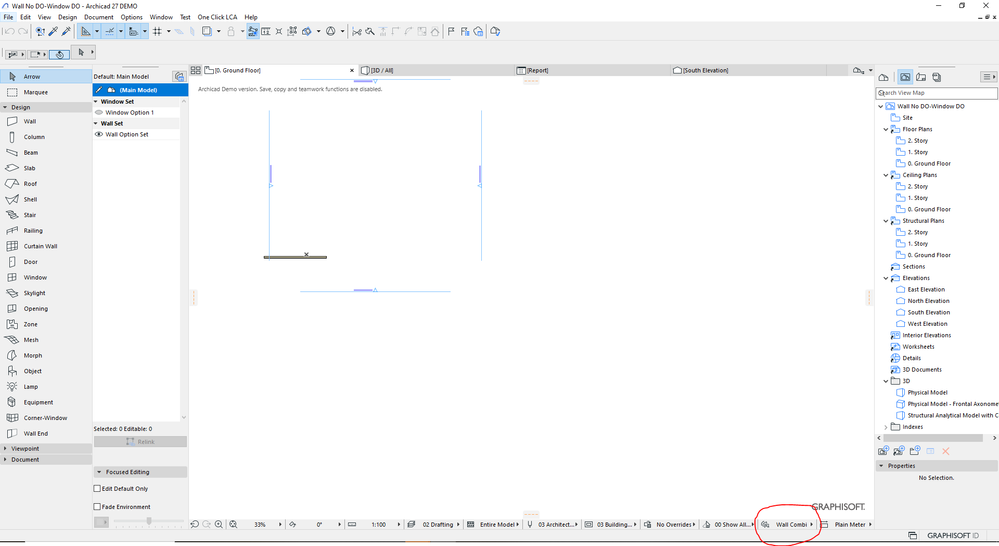
Task: Open the File menu
Action: [x=8, y=17]
